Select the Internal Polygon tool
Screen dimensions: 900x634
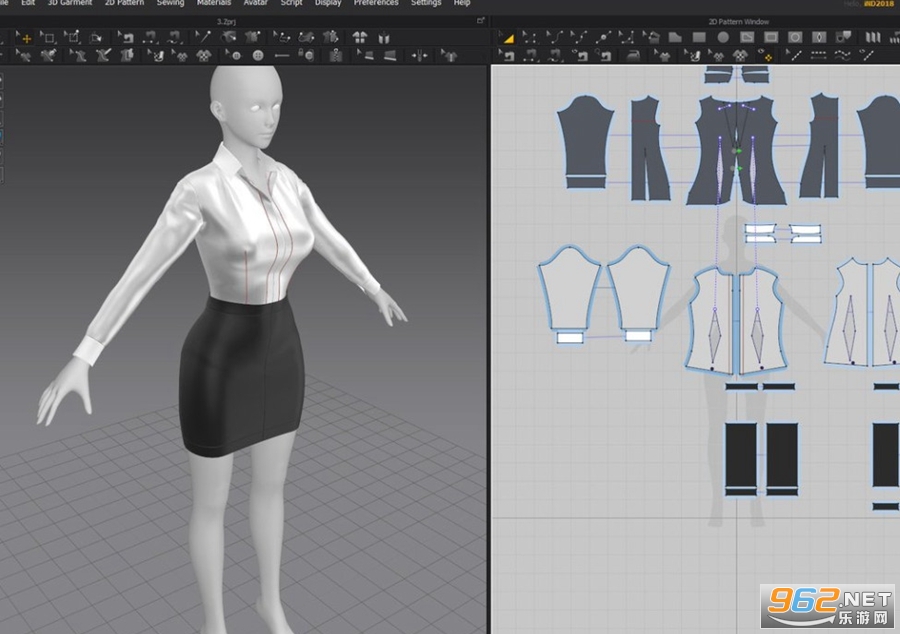coord(747,38)
